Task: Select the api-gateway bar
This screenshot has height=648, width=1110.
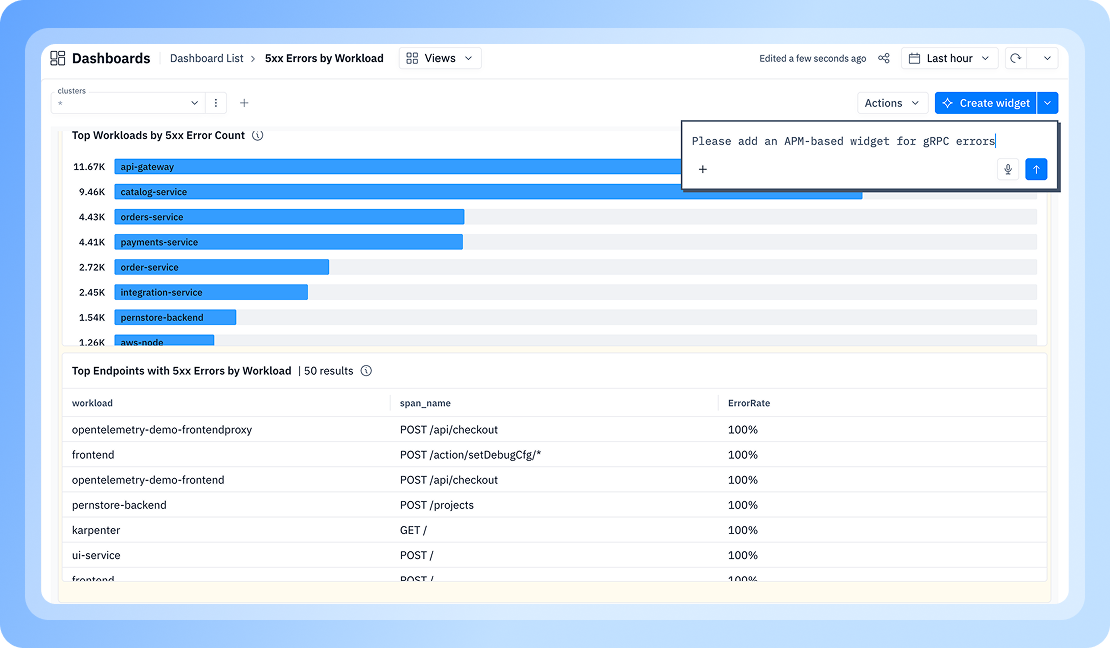Action: (x=398, y=166)
